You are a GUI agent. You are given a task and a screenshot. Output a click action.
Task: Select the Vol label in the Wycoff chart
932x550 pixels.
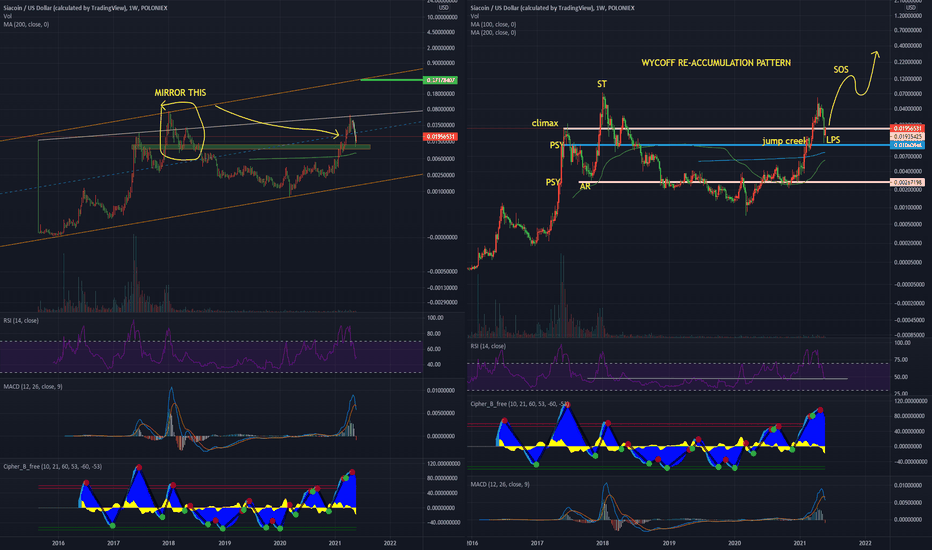click(x=475, y=16)
